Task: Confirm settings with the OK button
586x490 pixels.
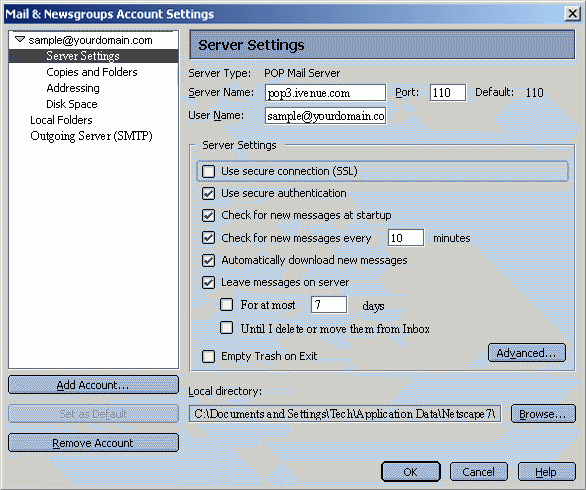Action: click(411, 472)
